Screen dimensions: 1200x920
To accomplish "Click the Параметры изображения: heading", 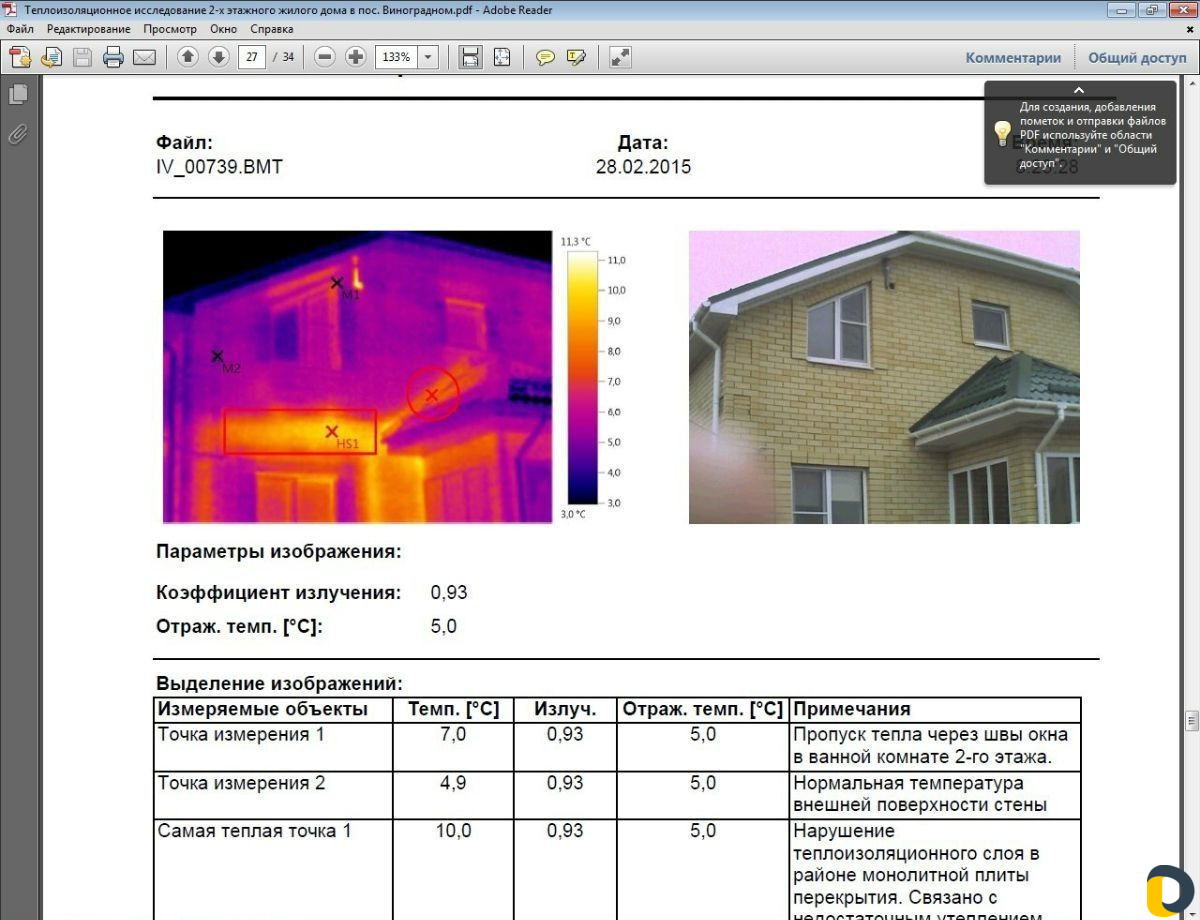I will point(279,552).
